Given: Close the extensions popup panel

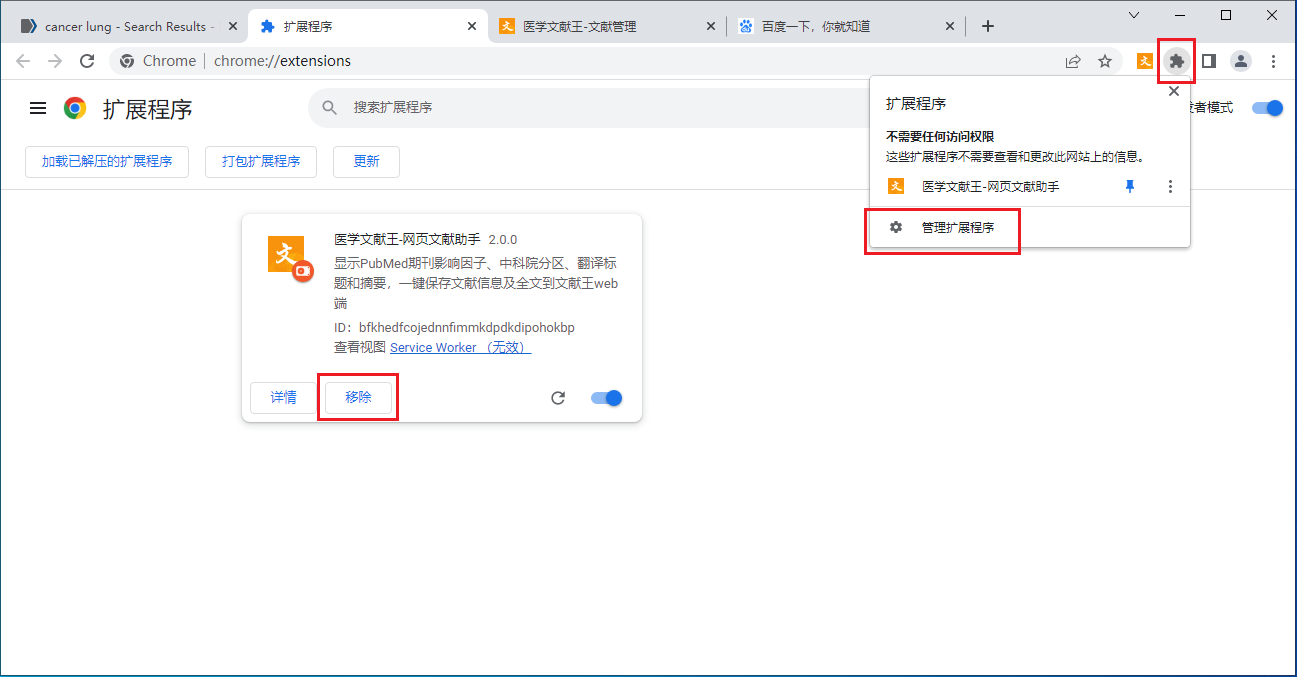Looking at the screenshot, I should click(x=1174, y=91).
